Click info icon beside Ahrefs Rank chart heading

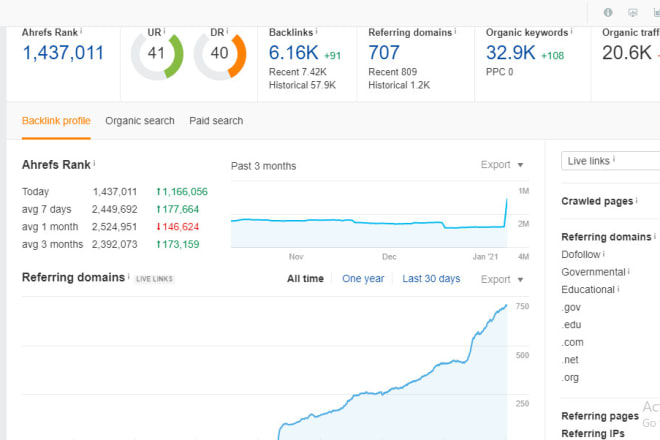tap(94, 163)
